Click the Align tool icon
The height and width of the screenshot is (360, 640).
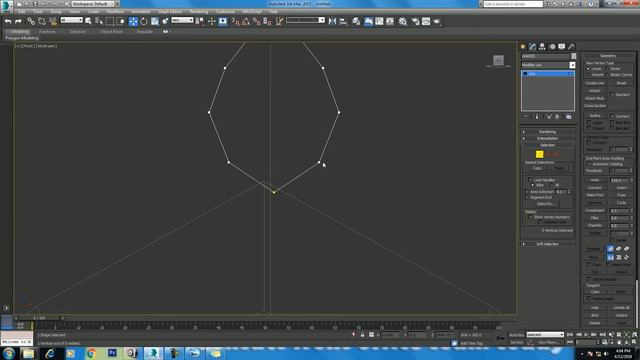pos(343,21)
